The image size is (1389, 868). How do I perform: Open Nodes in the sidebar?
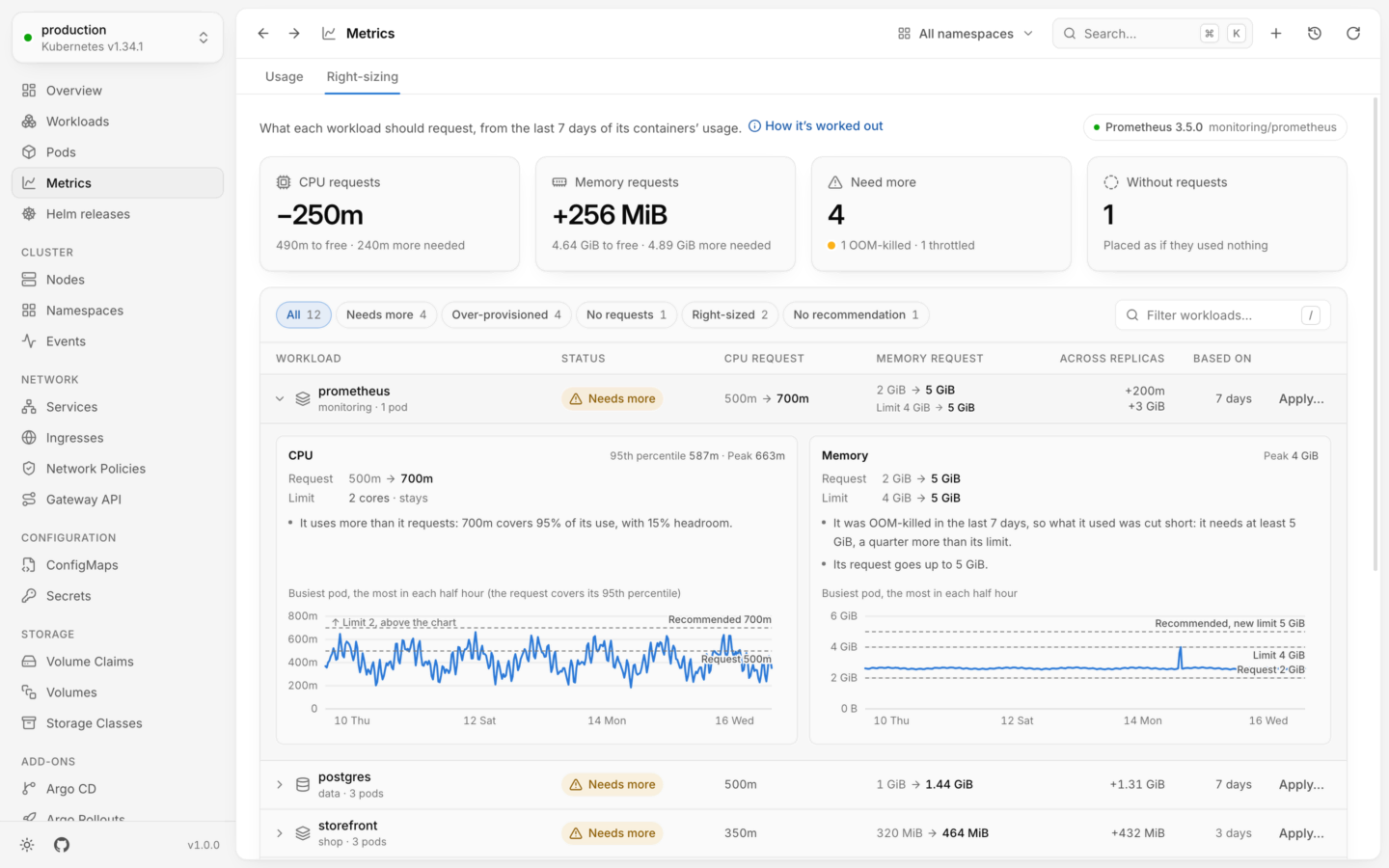[x=118, y=280]
